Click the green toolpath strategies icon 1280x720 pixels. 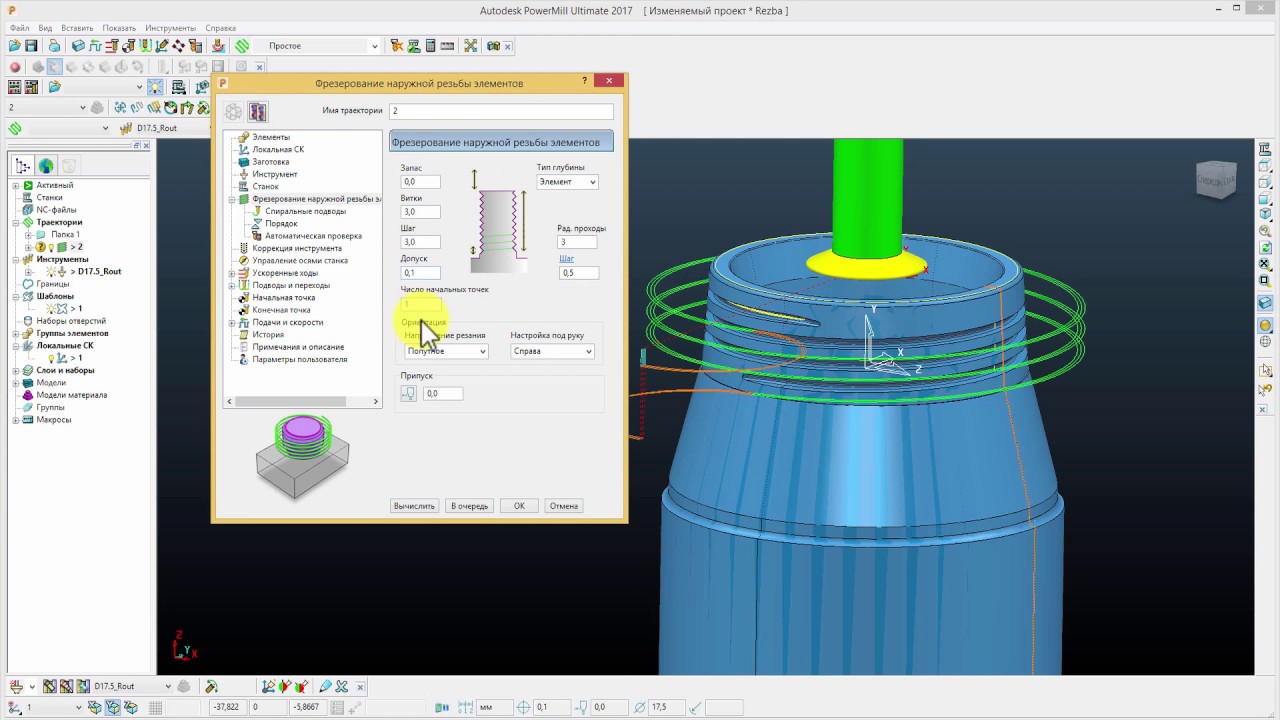(x=242, y=46)
